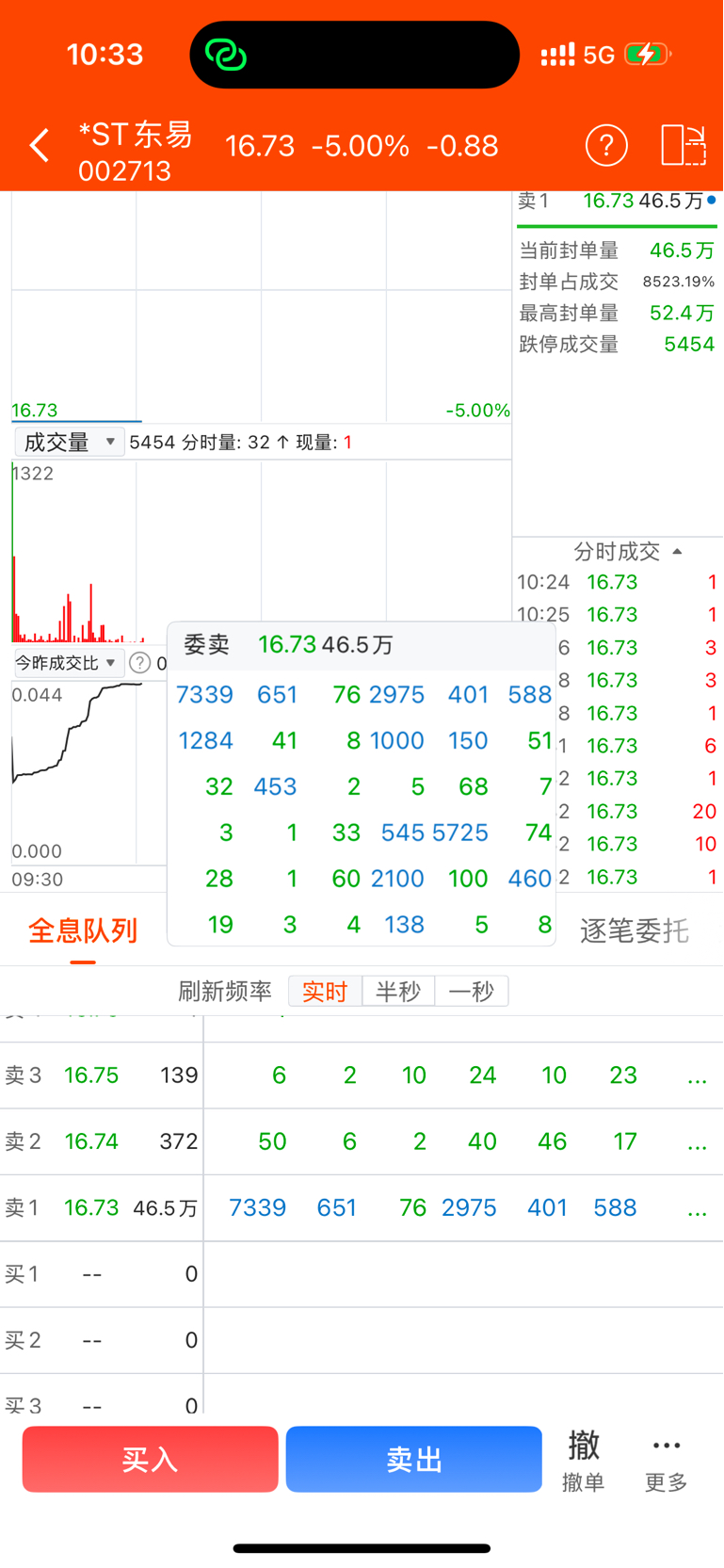This screenshot has width=724, height=1568.
Task: Tap header change amount -0.88
Action: point(462,146)
